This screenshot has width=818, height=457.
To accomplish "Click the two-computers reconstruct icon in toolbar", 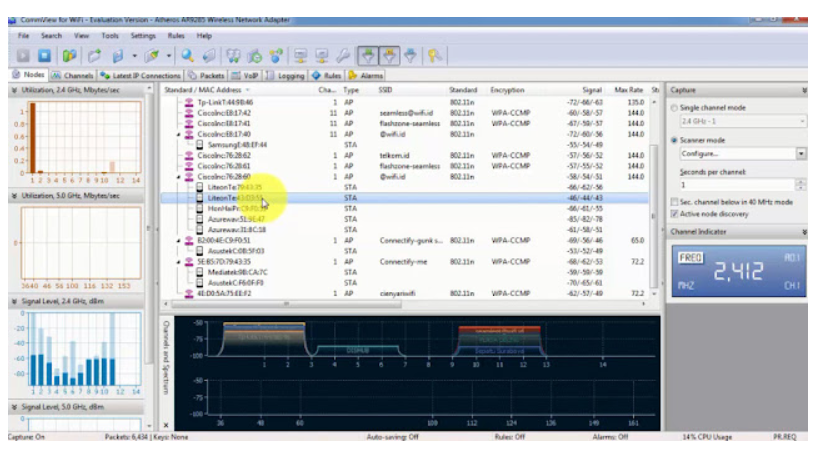I will (x=233, y=55).
